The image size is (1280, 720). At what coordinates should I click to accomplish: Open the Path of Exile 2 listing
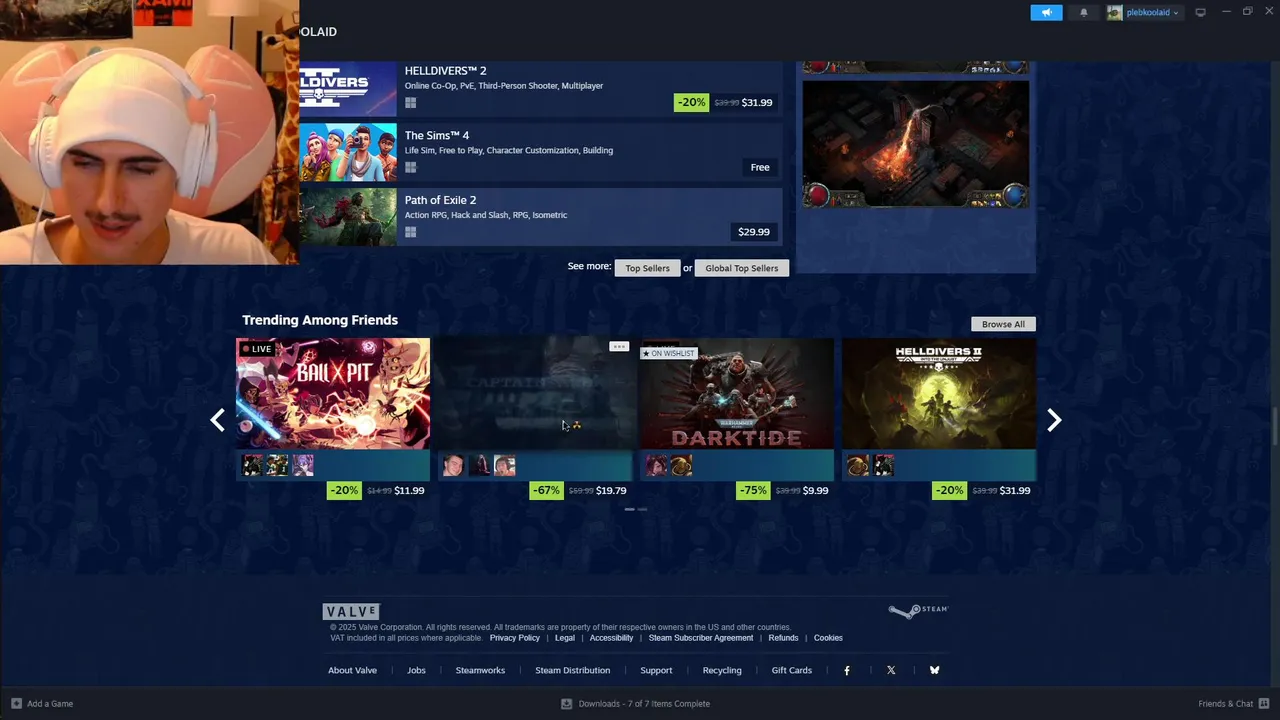(x=540, y=217)
